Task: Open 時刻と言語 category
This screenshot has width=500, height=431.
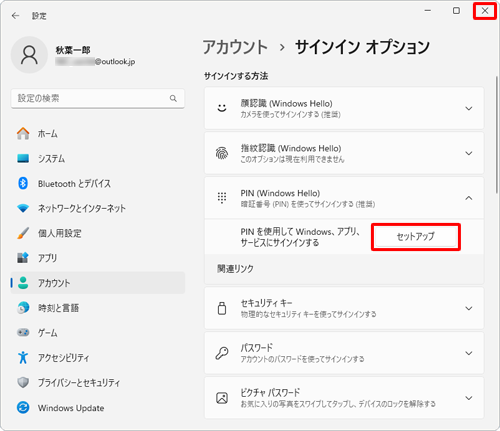Action: tap(58, 308)
